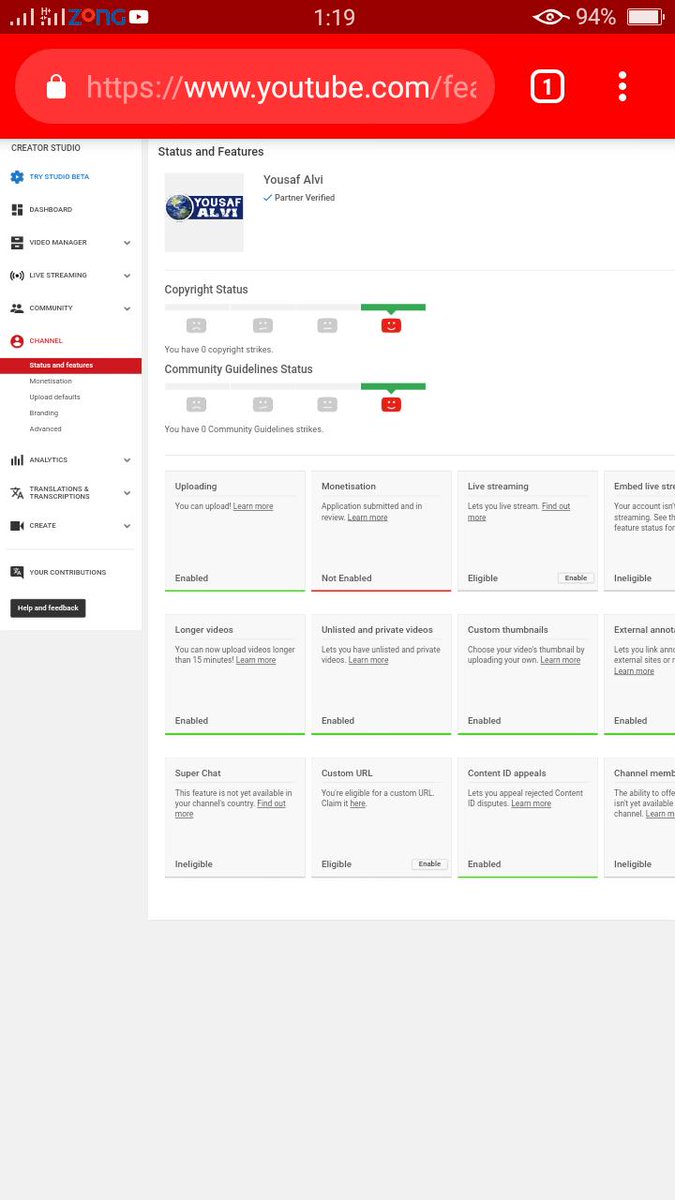This screenshot has width=675, height=1200.
Task: Click the Try Studio Beta gear icon
Action: (x=17, y=177)
